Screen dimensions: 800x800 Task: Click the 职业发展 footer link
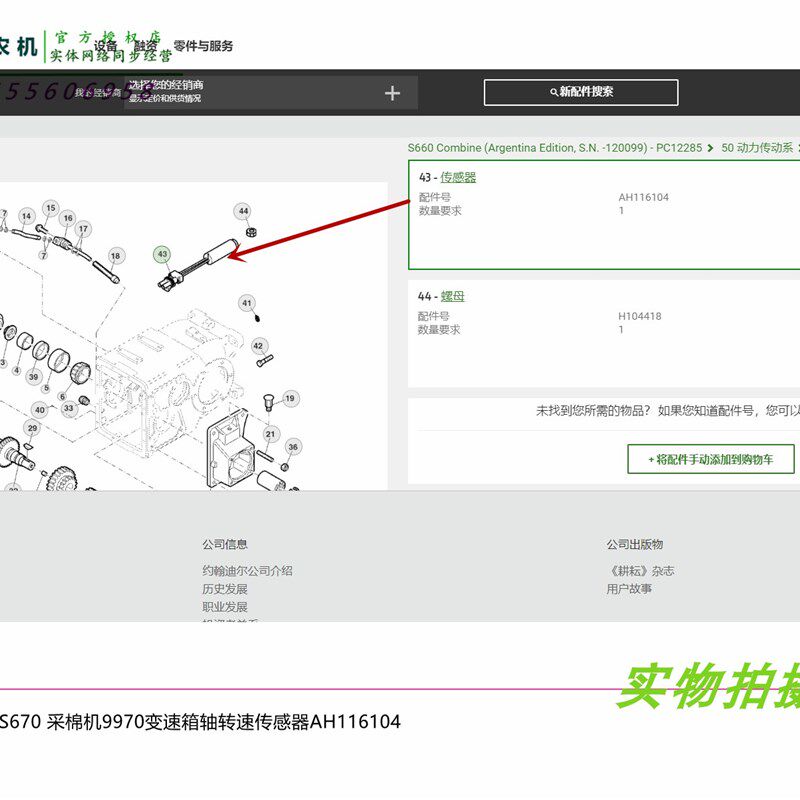224,607
